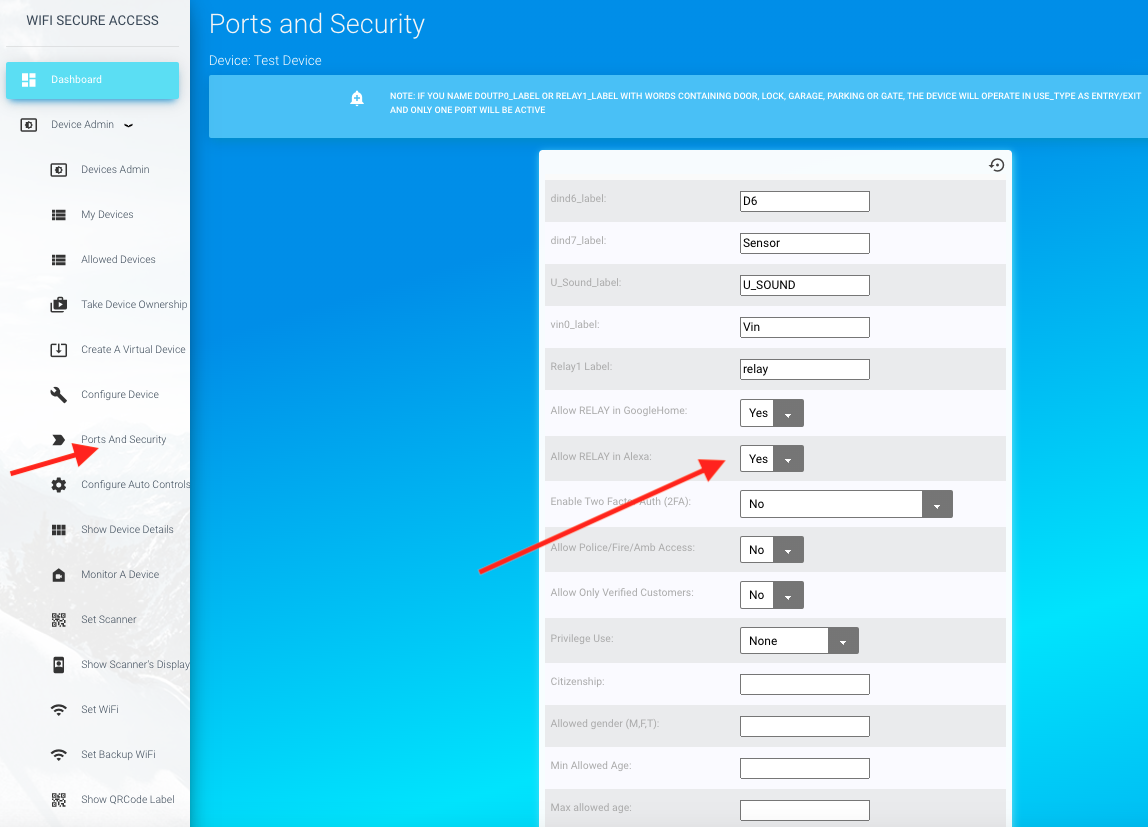Click the Configure Auto Controls gear icon
Image resolution: width=1148 pixels, height=827 pixels.
[59, 484]
